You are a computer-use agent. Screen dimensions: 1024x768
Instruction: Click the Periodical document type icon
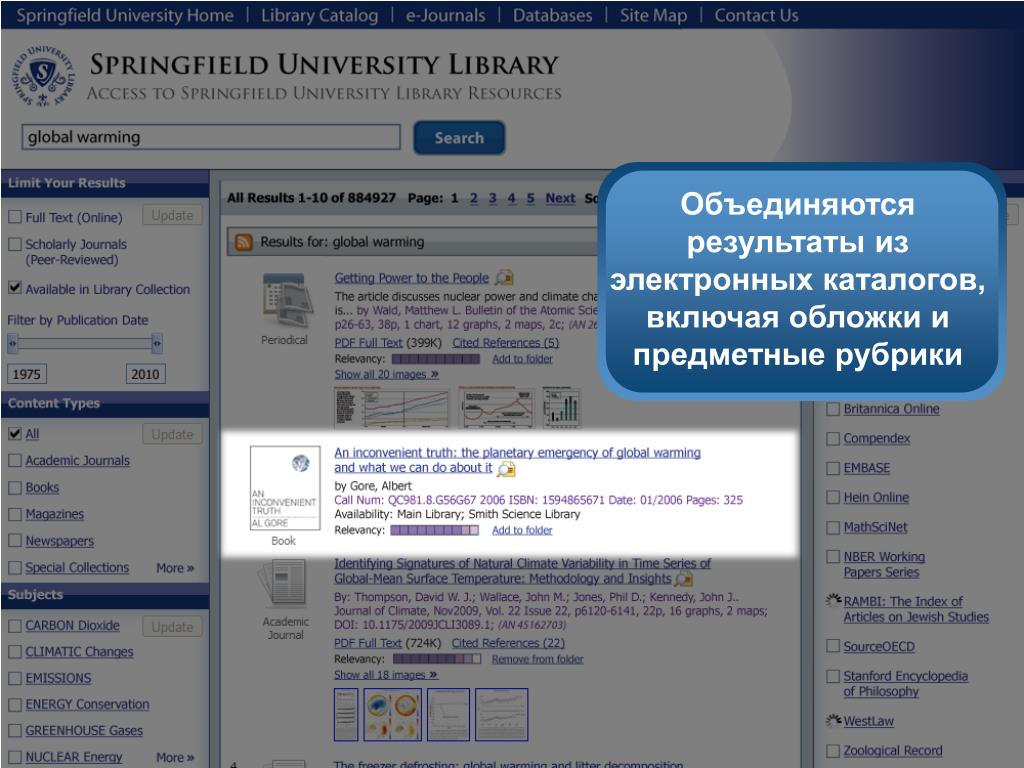(x=284, y=301)
